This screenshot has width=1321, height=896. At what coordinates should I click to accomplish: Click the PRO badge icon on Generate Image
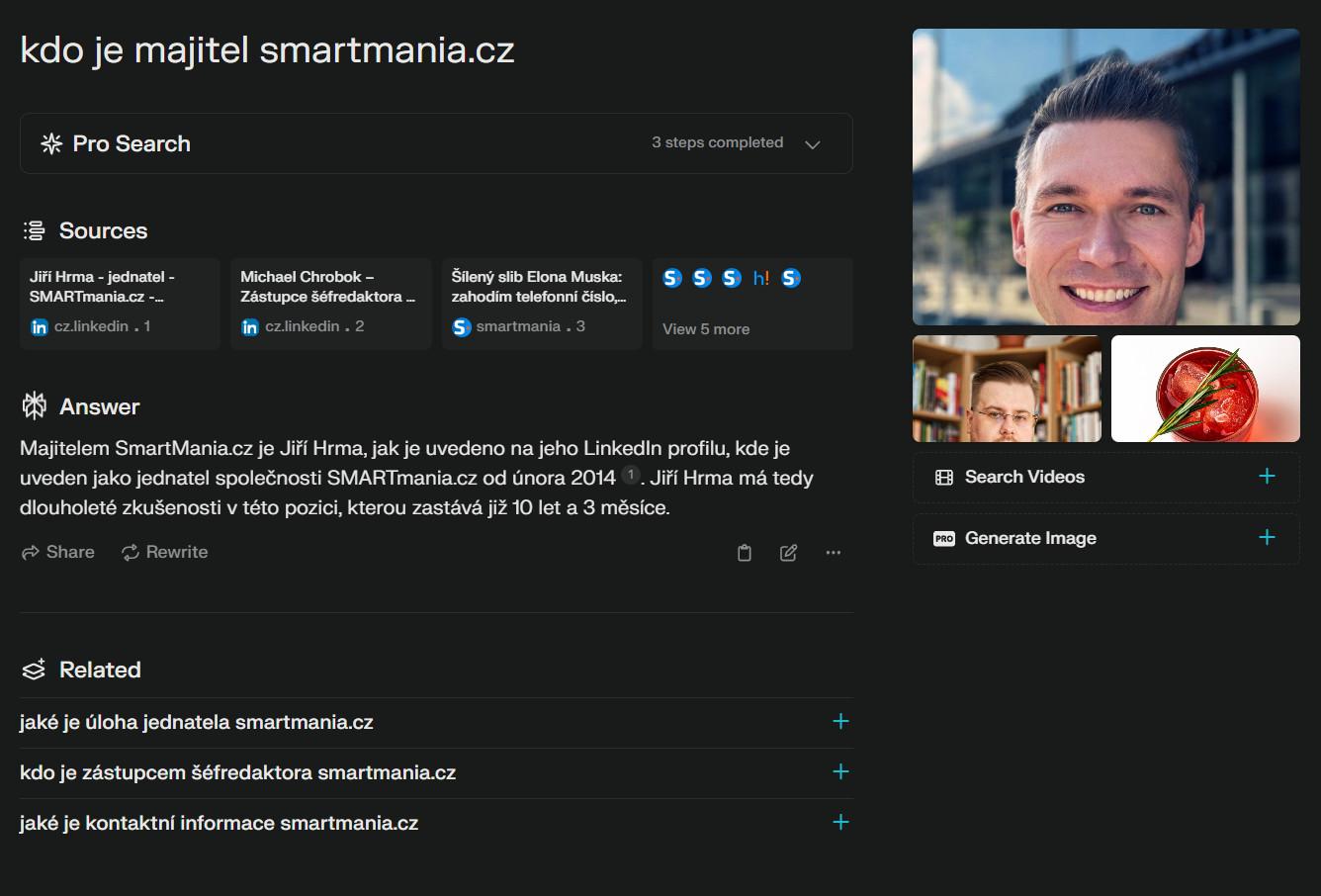coord(944,539)
